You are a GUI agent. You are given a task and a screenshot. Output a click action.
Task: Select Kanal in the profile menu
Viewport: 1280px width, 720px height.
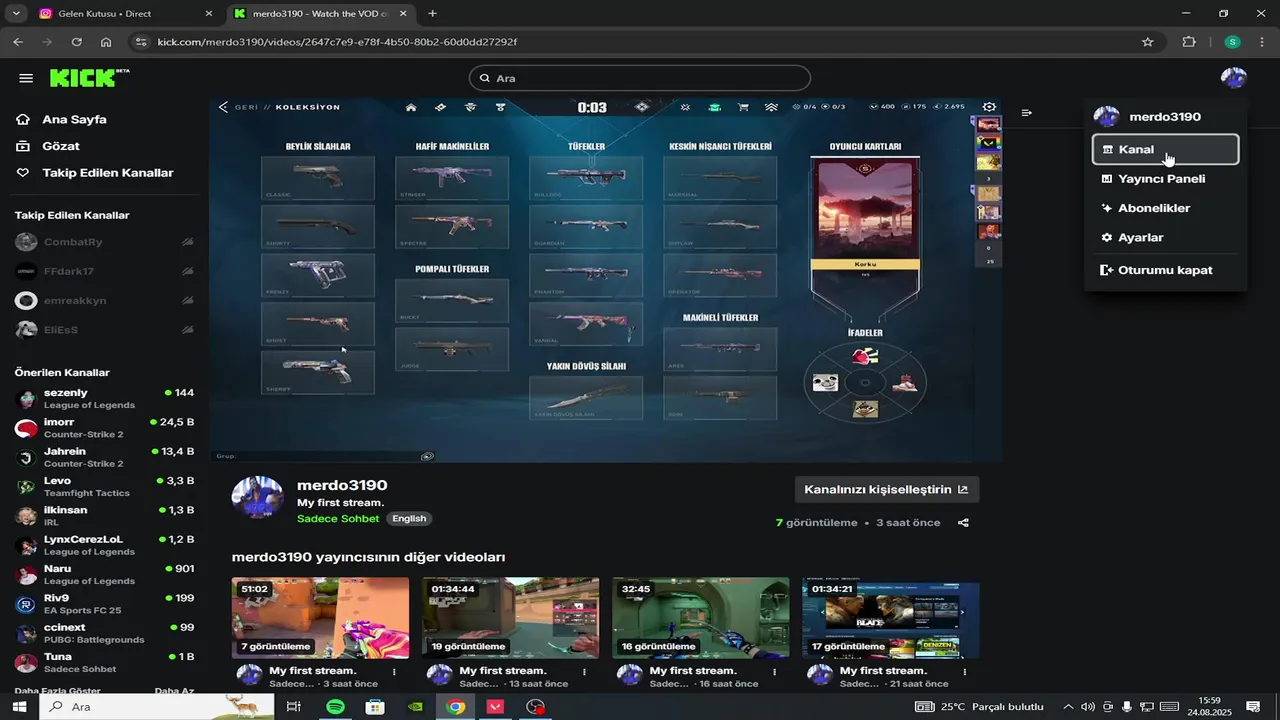pyautogui.click(x=1166, y=149)
